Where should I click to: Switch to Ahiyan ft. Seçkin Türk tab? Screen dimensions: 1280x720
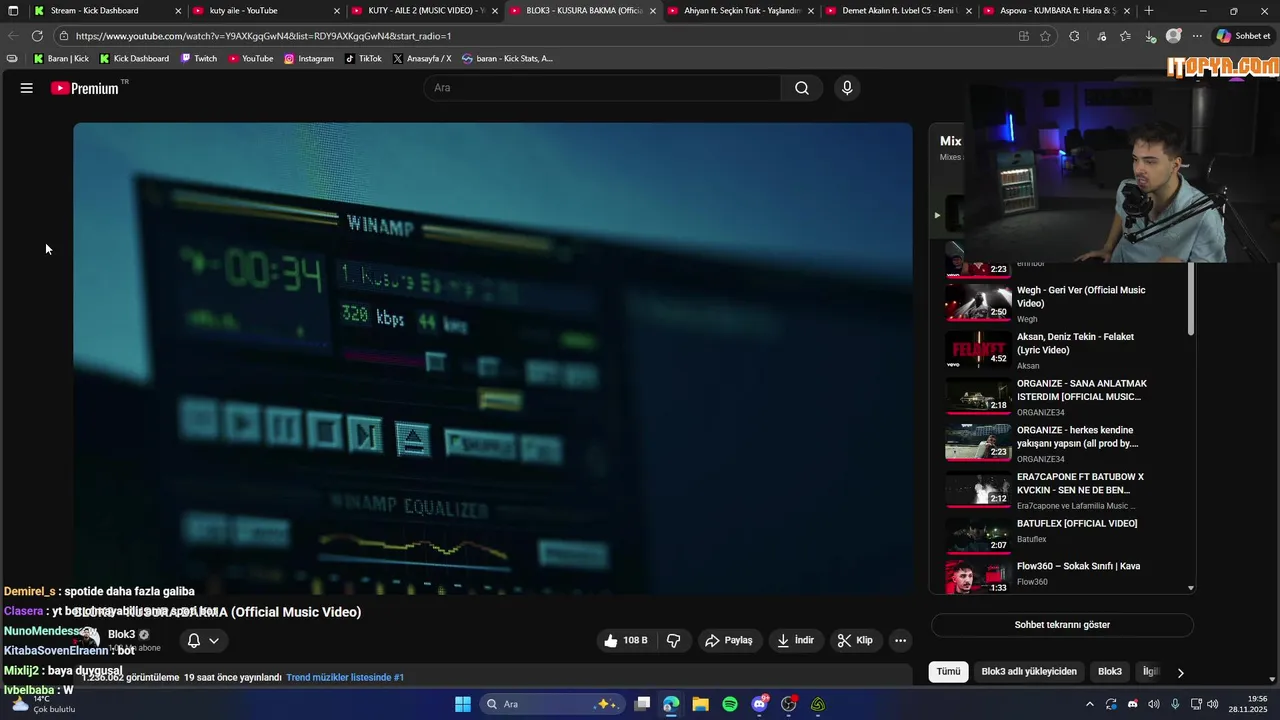click(x=741, y=10)
